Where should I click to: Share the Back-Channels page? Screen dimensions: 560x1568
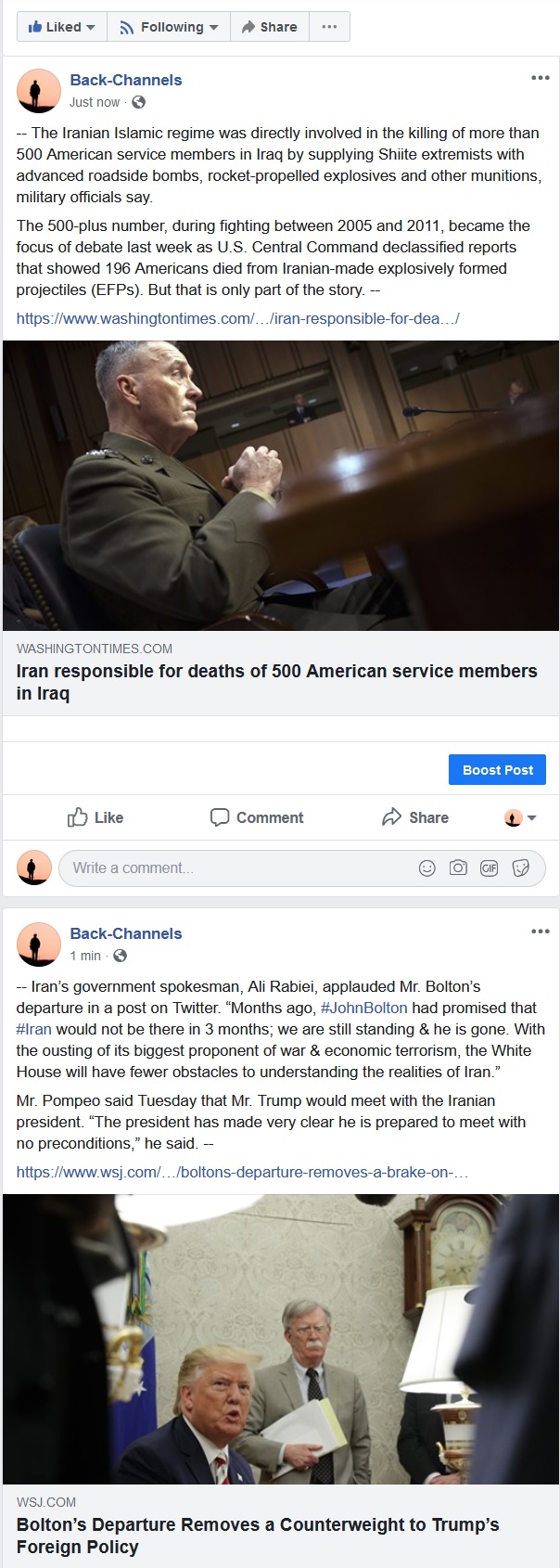click(269, 27)
